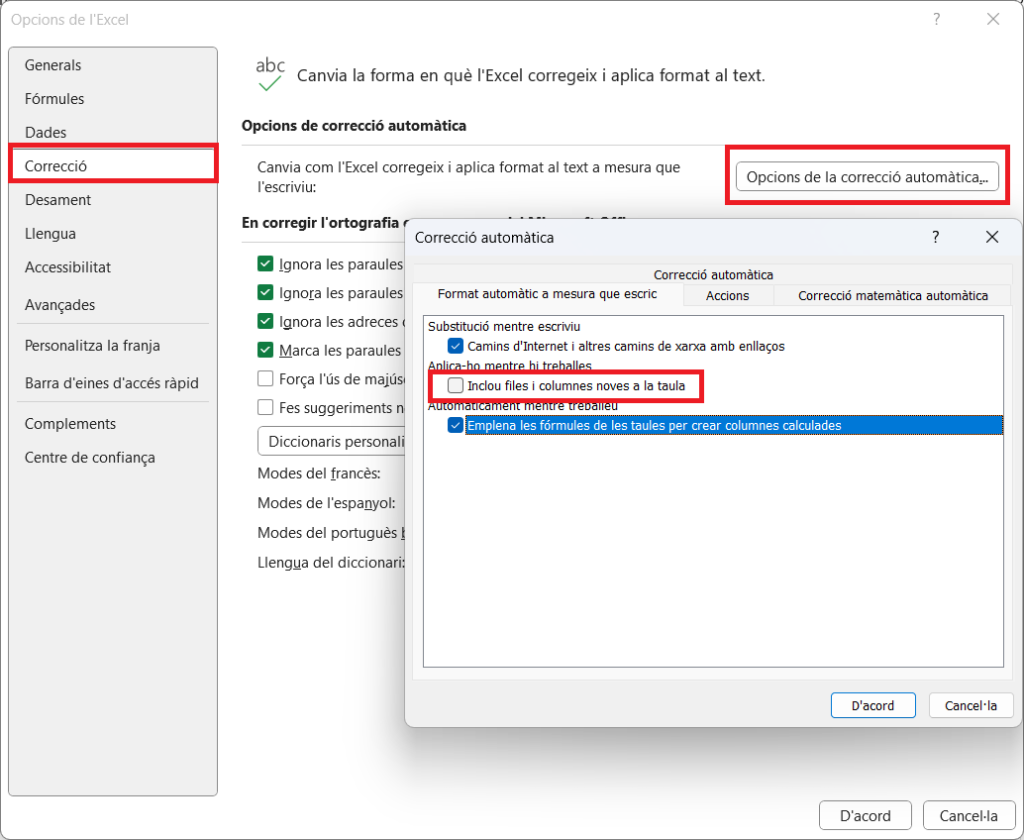Confirm with D'acord in Correcció automàtica dialog
The image size is (1024, 840).
pos(873,705)
